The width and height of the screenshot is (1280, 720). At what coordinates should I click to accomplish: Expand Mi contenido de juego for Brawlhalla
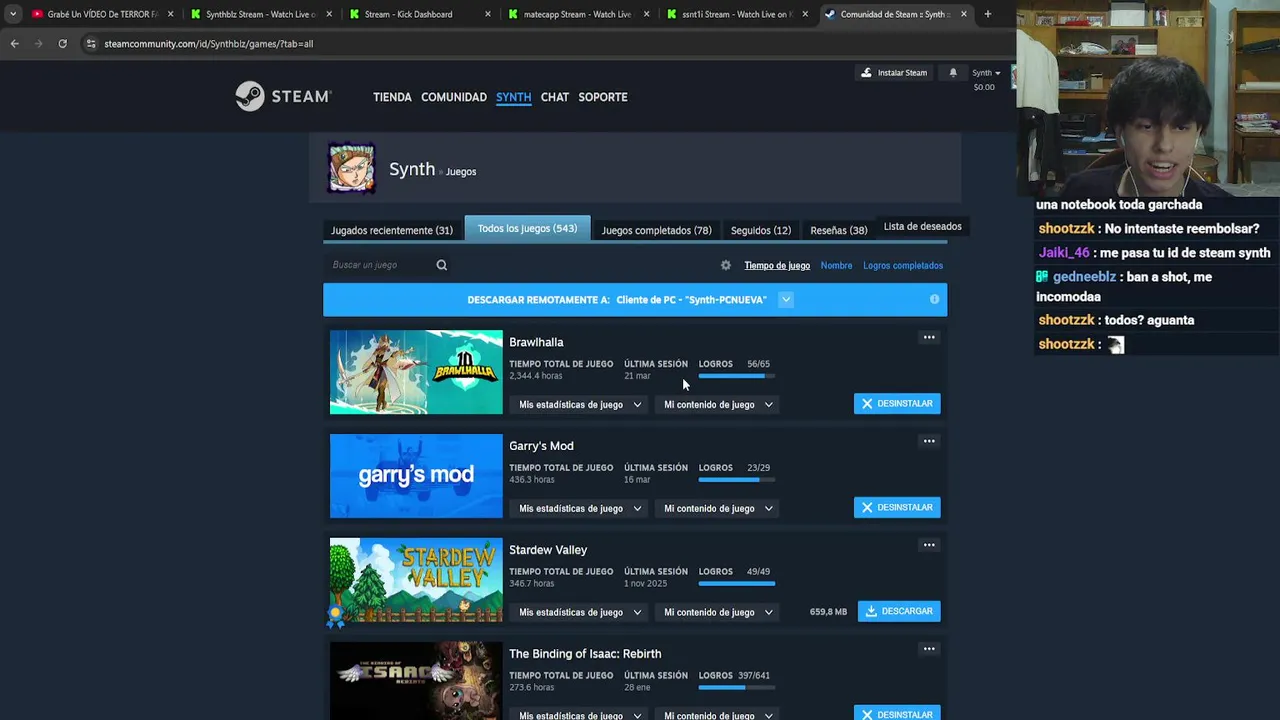(x=718, y=404)
